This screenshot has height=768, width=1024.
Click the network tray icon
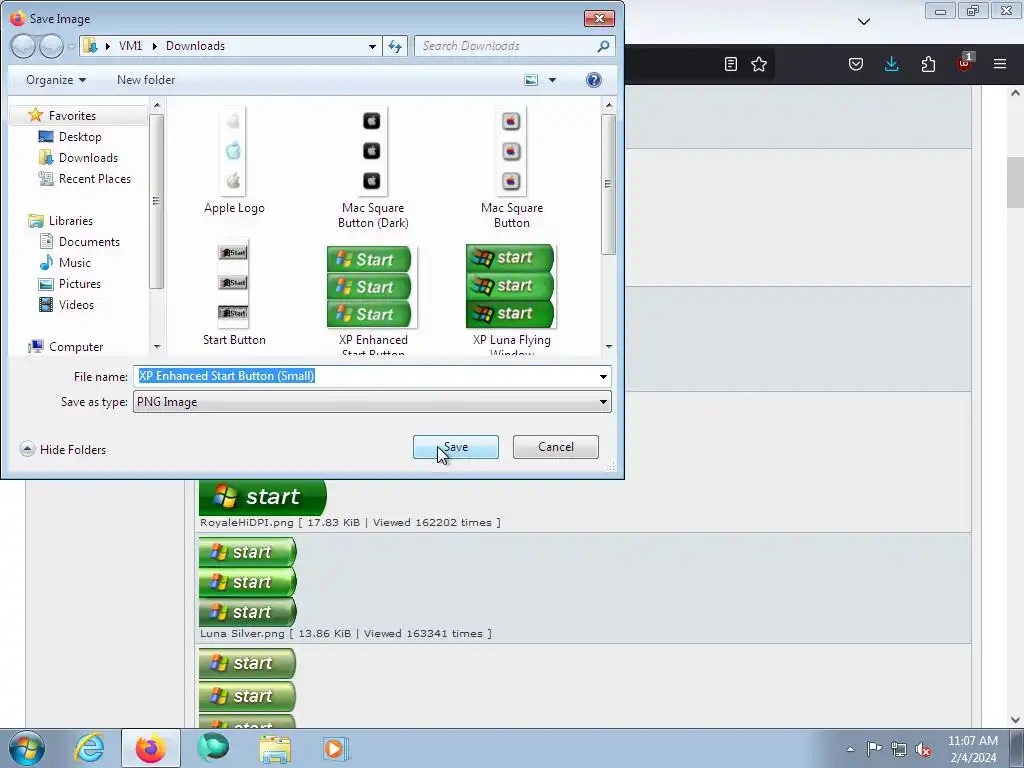point(899,749)
